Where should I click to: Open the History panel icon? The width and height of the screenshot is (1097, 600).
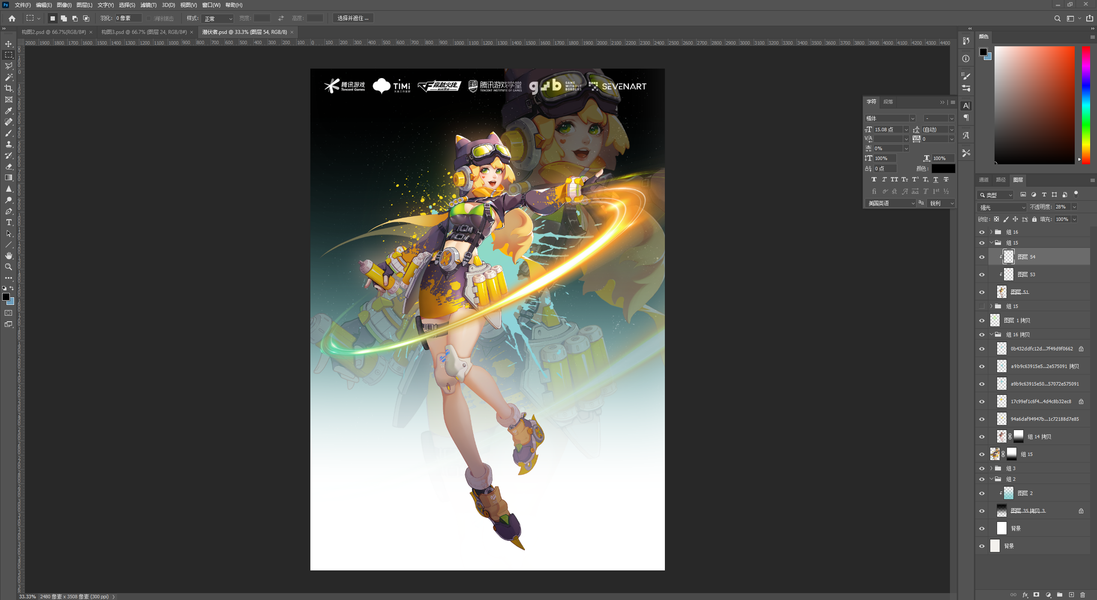[x=965, y=41]
